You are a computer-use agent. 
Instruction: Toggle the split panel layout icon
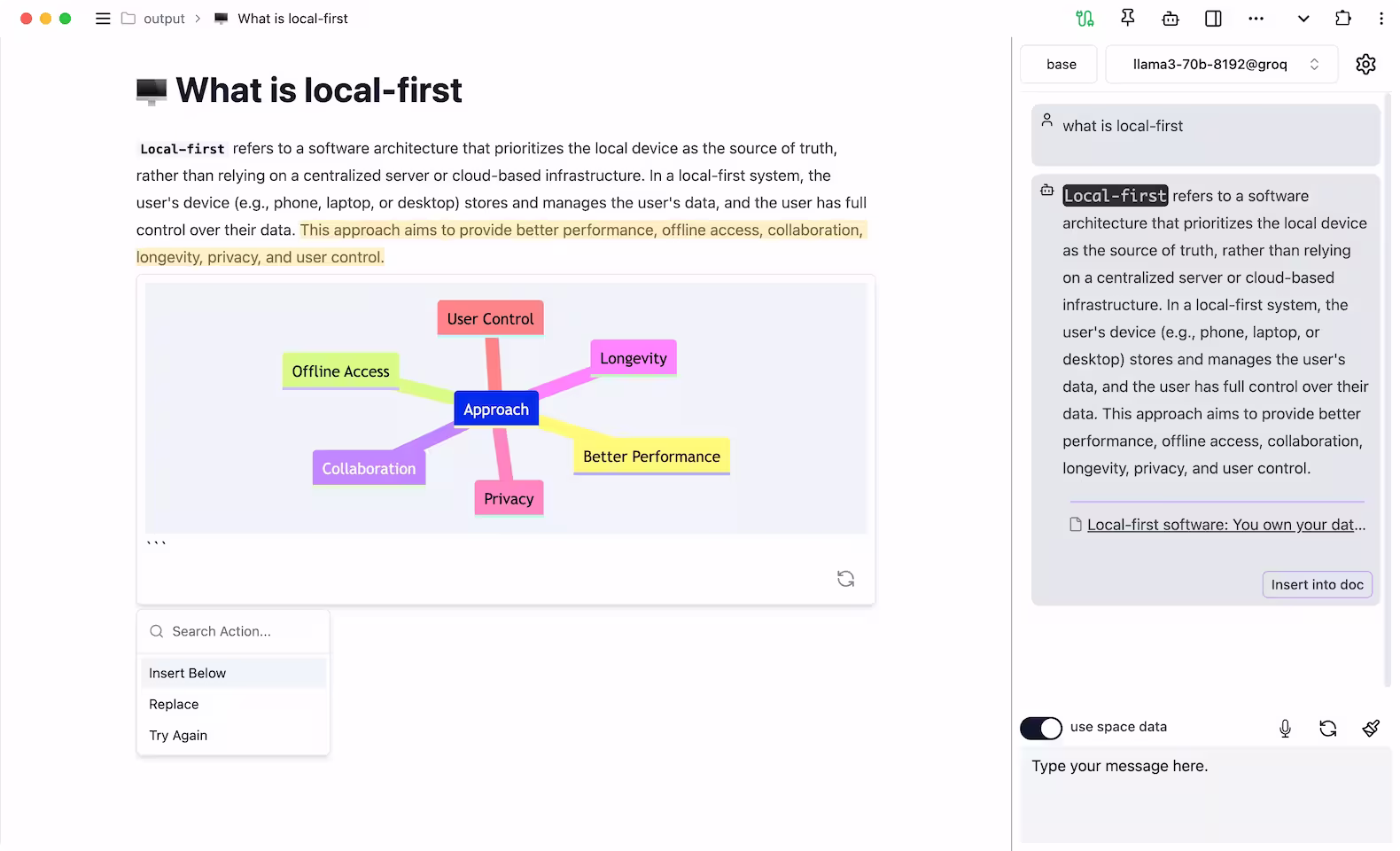click(1214, 19)
